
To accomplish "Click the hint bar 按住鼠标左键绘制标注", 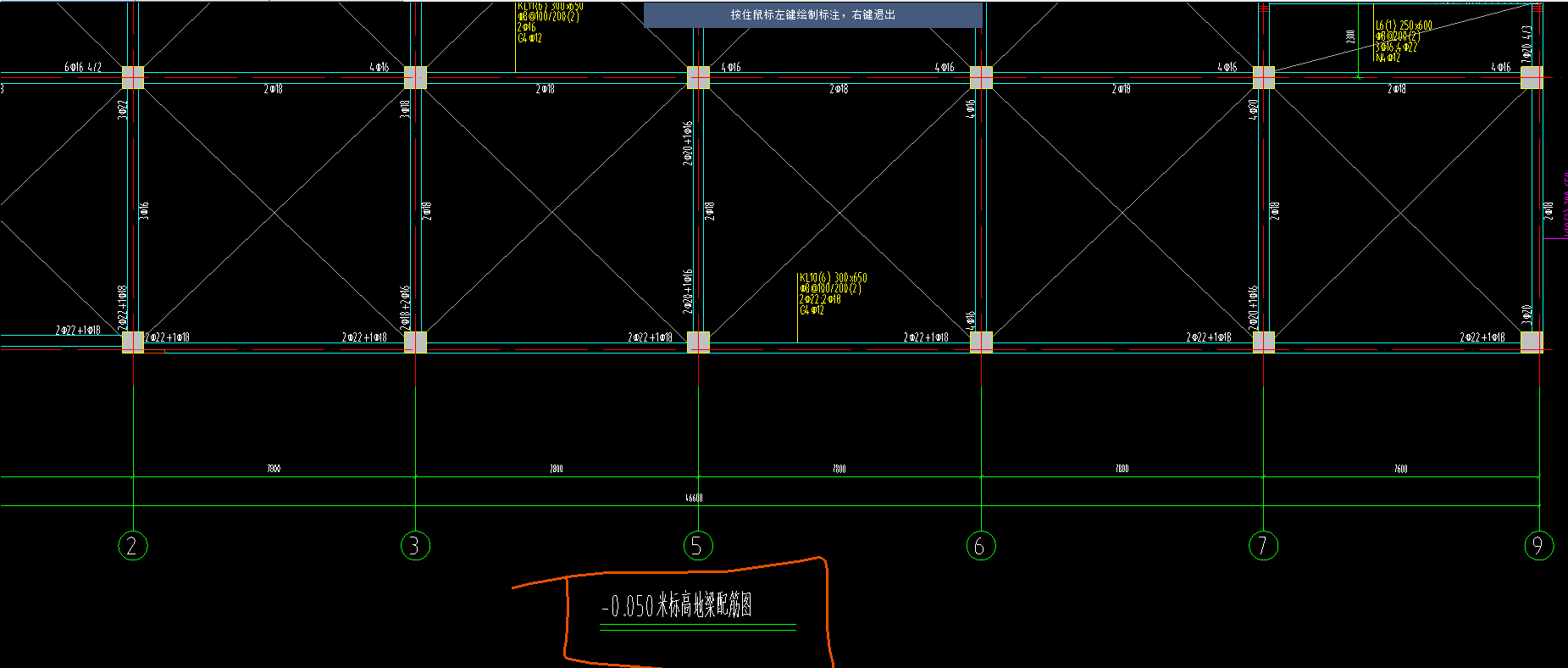I will point(813,15).
